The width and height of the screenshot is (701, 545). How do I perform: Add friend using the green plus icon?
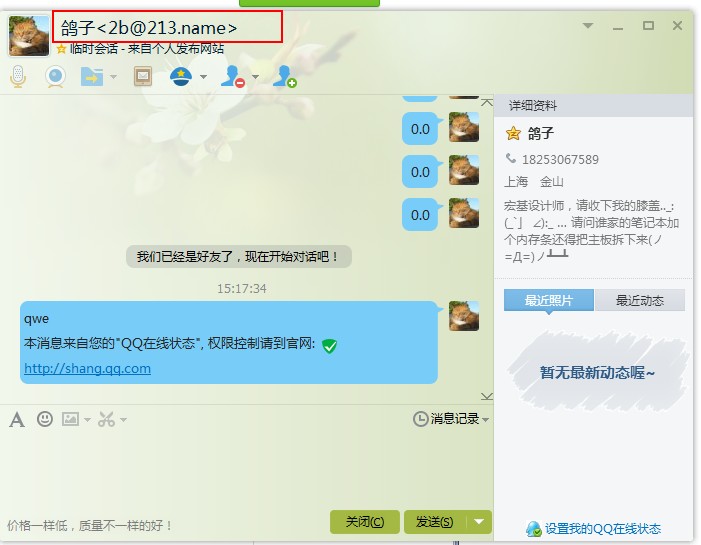(x=285, y=76)
